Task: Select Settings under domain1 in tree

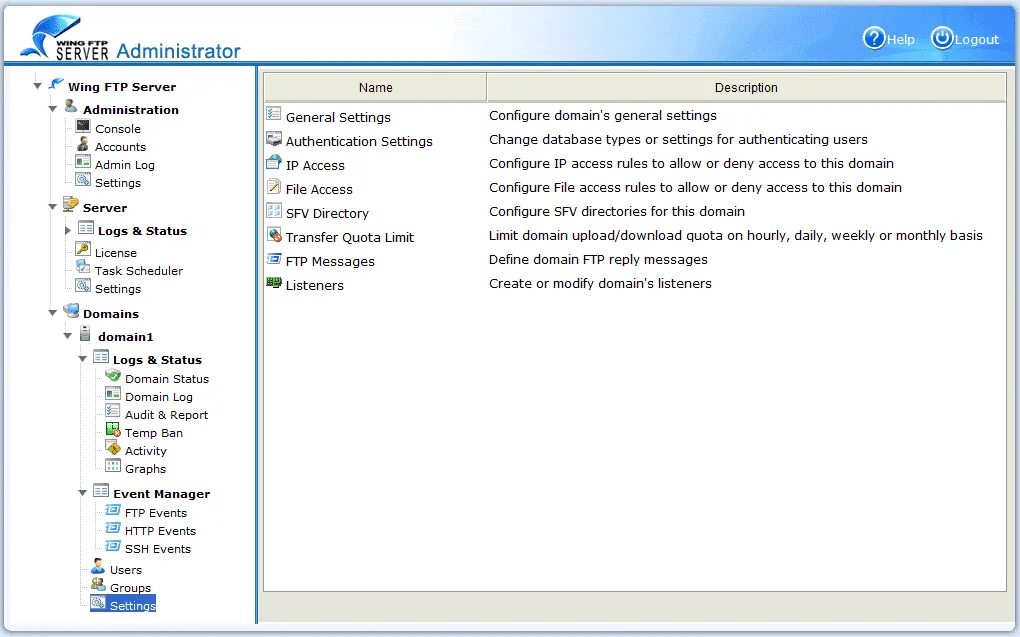Action: pos(133,606)
